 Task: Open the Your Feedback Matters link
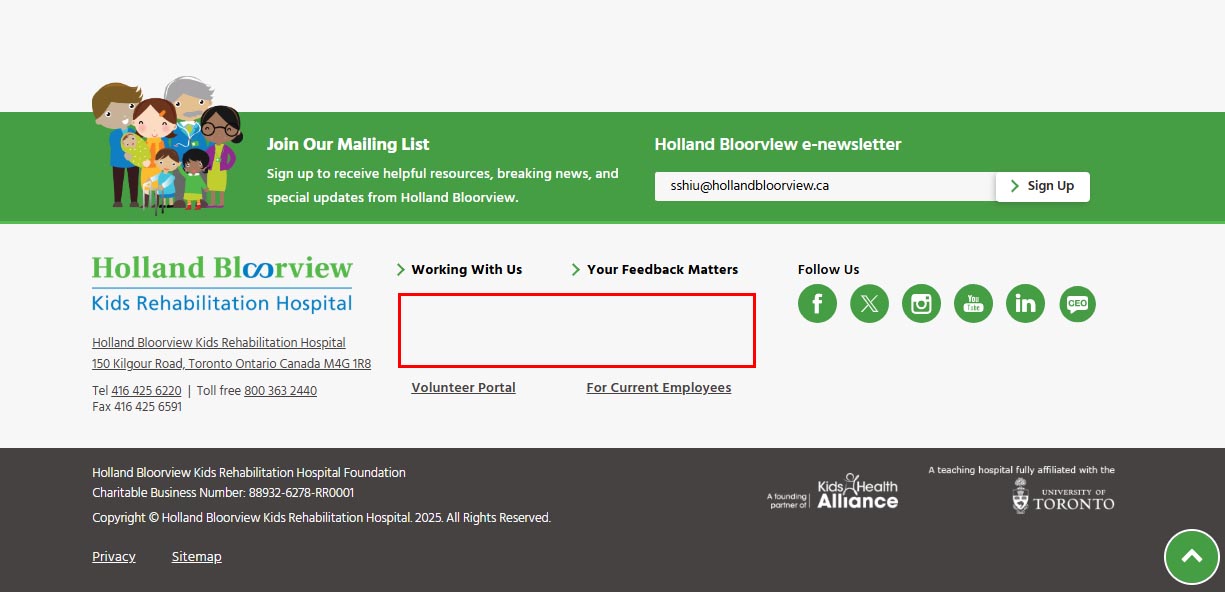662,270
